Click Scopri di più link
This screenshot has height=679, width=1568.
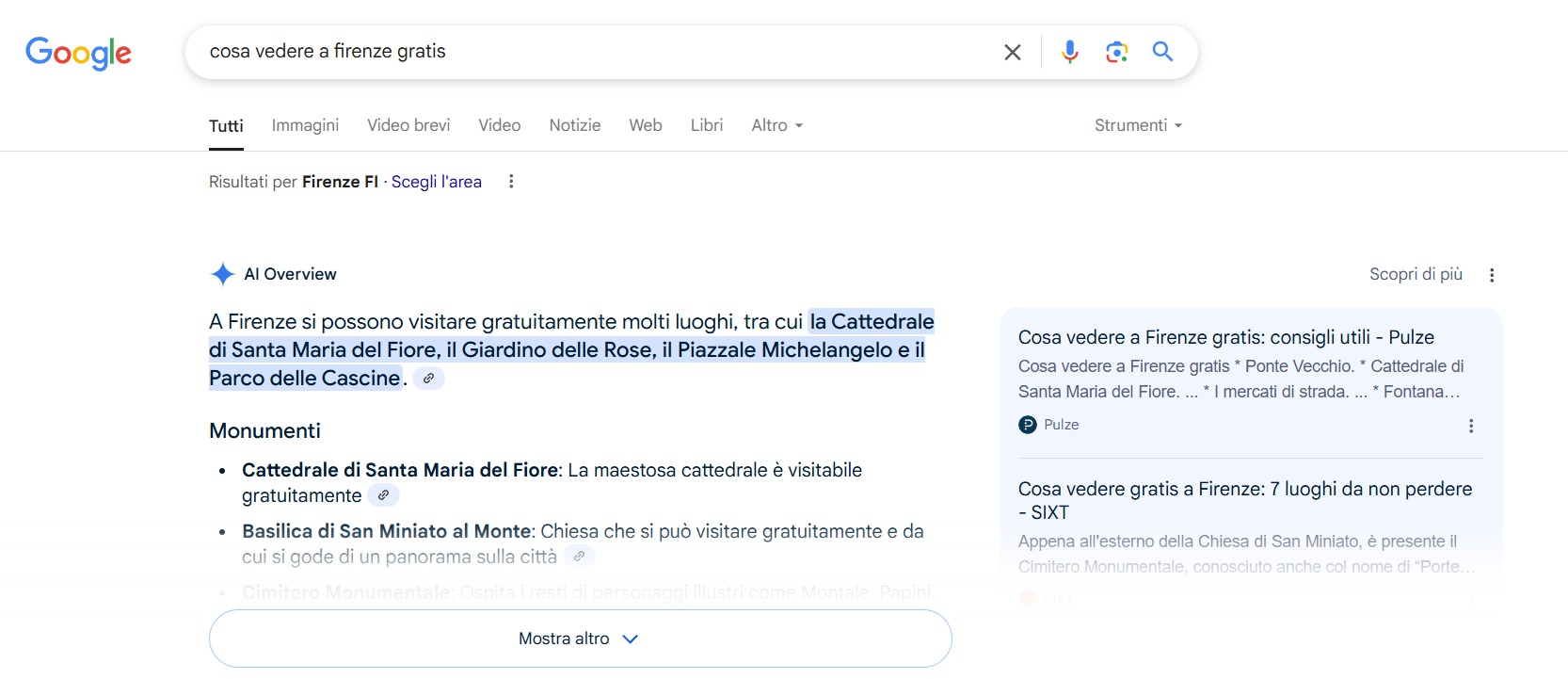click(1416, 274)
